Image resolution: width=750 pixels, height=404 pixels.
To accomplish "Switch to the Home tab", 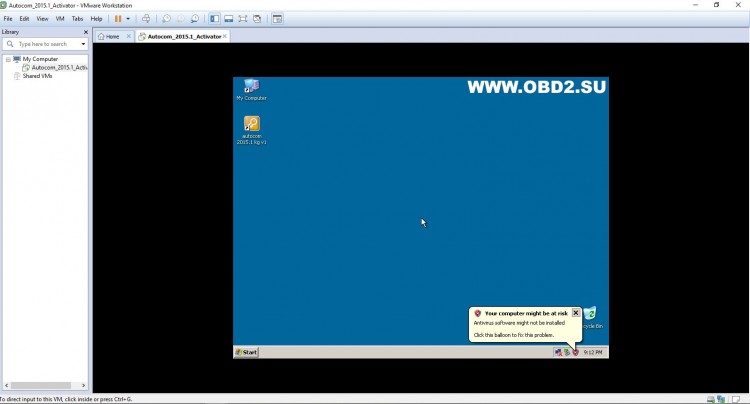I will tap(111, 36).
